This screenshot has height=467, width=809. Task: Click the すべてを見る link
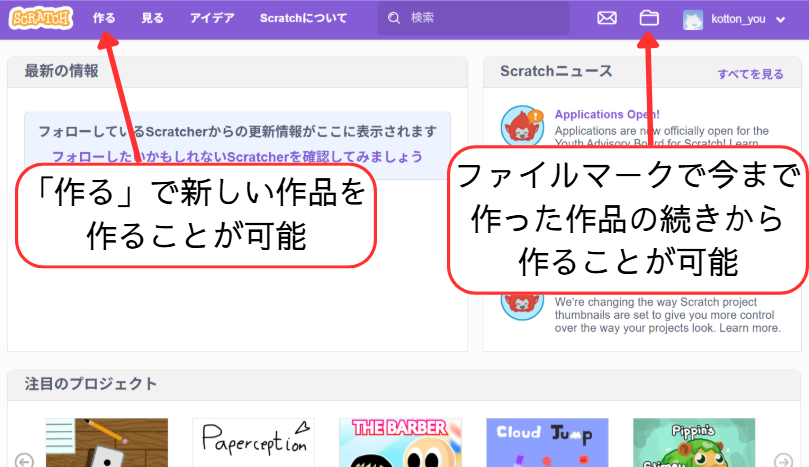(x=750, y=74)
